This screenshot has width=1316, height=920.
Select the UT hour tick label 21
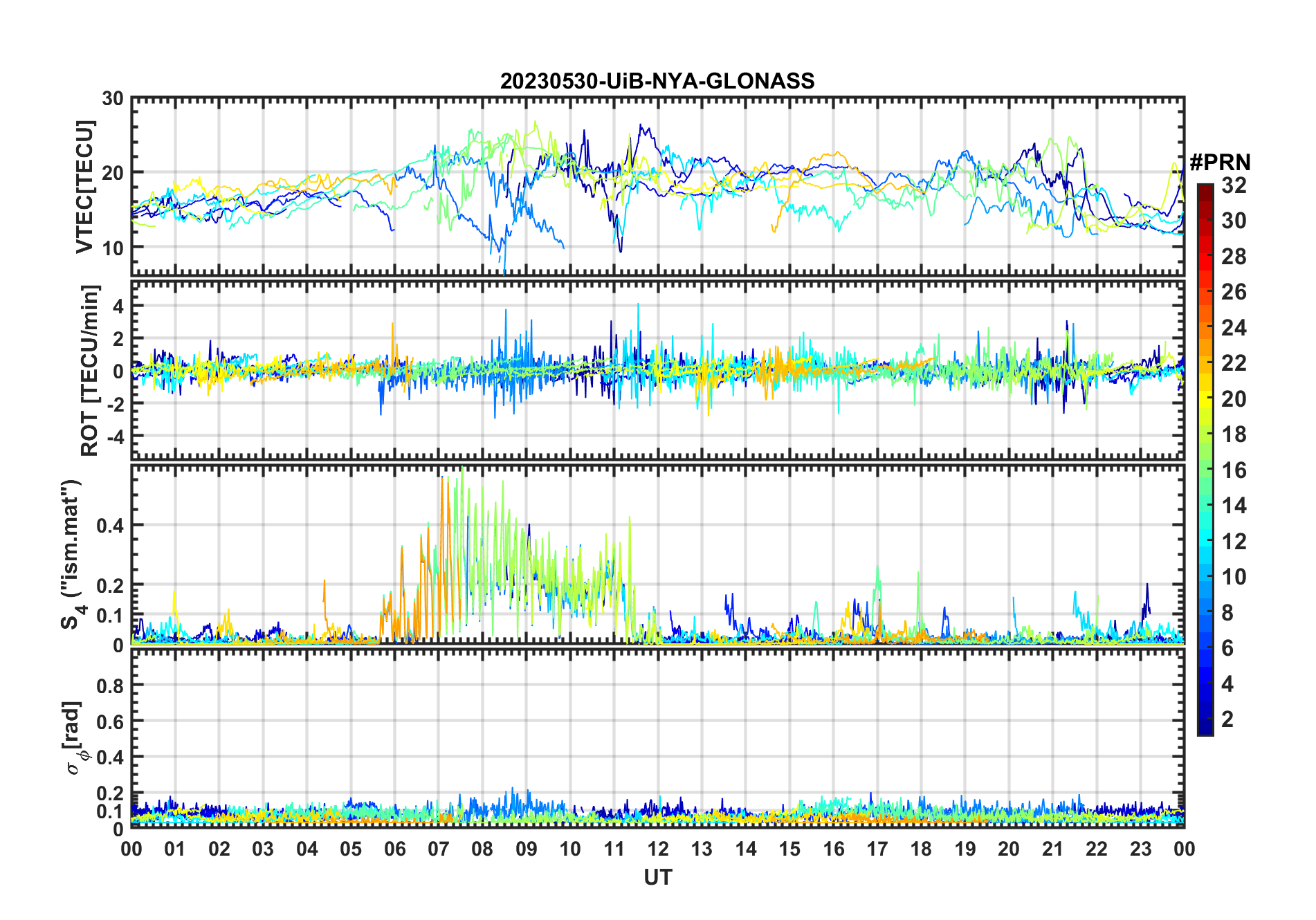[x=1053, y=849]
